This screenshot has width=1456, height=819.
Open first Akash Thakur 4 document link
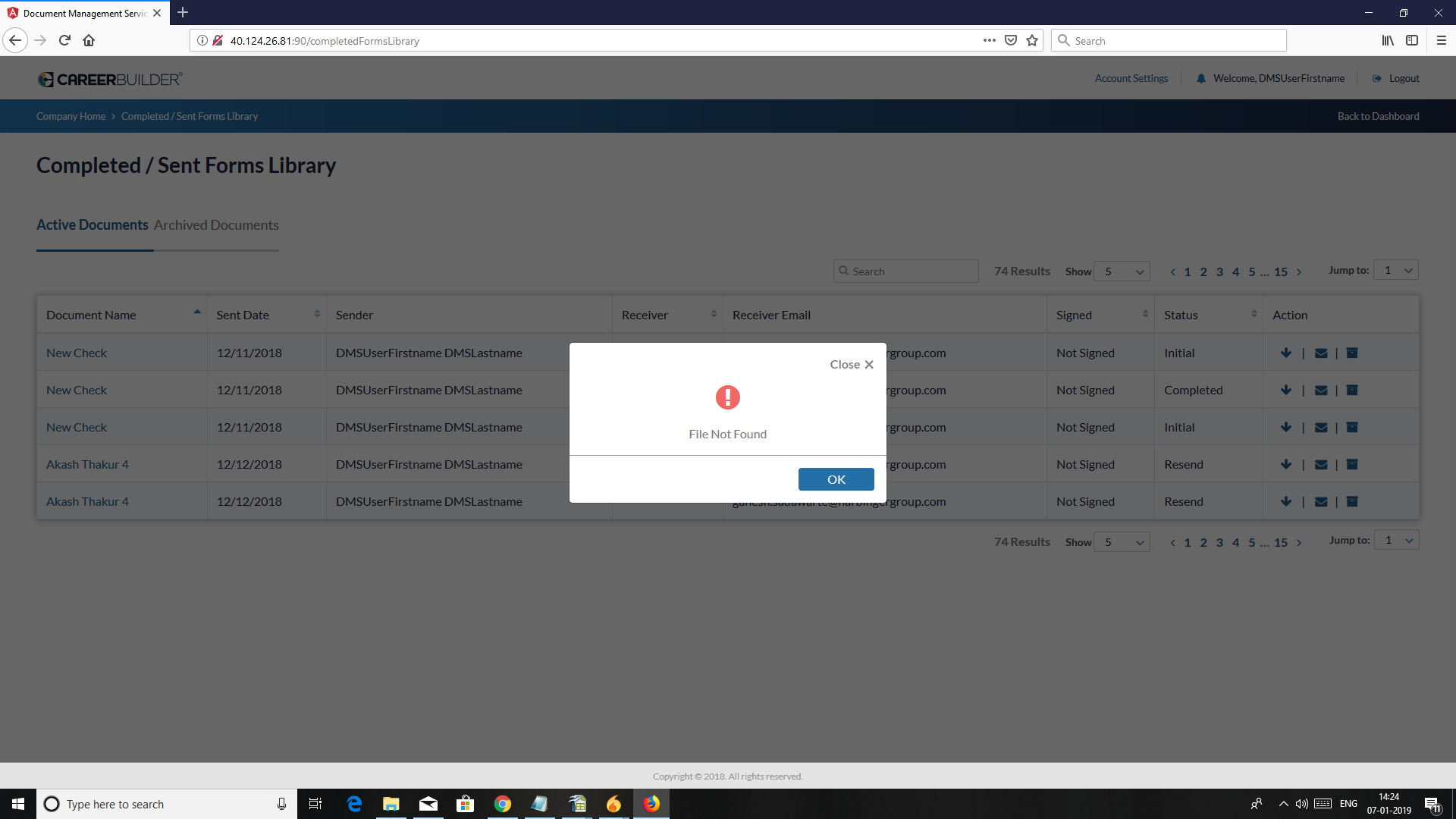pyautogui.click(x=87, y=465)
